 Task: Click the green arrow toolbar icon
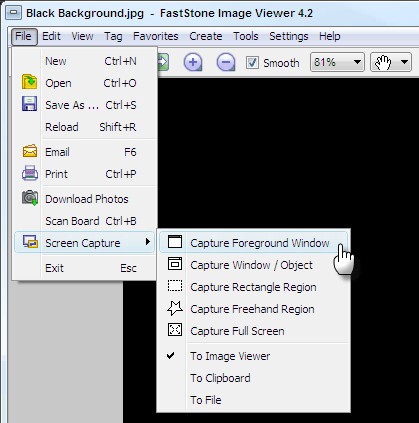pos(163,62)
